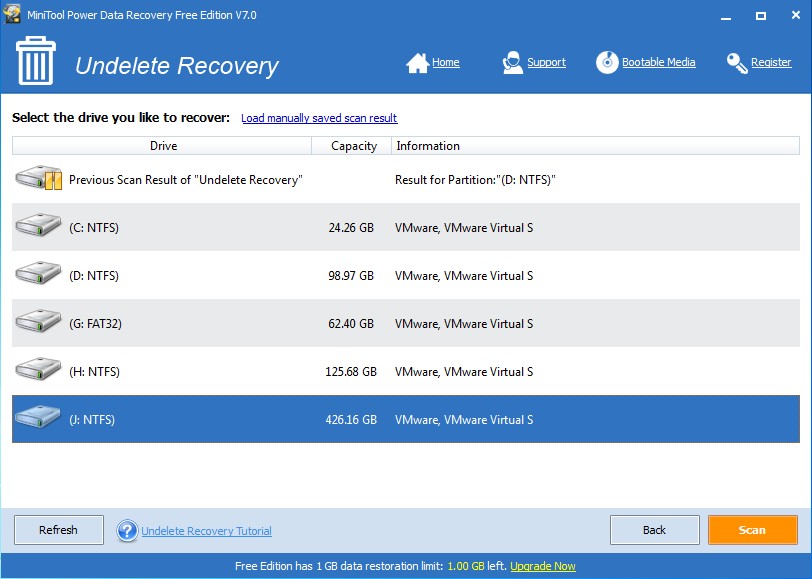Open the Home link

(445, 62)
